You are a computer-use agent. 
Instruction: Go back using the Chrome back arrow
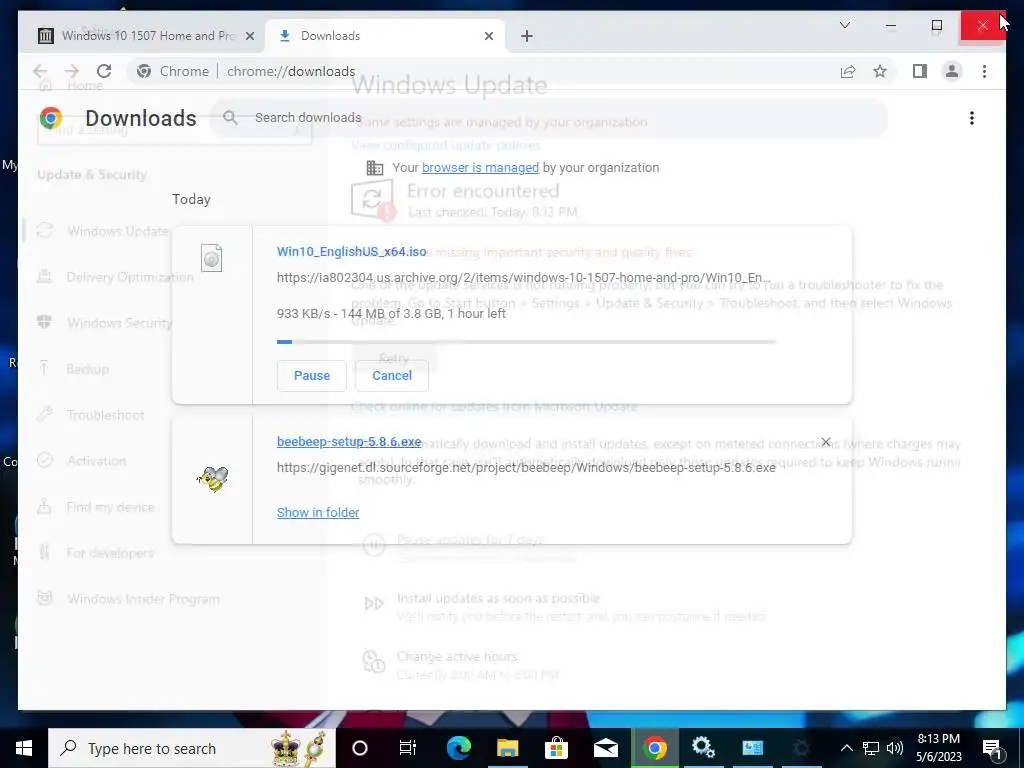40,71
